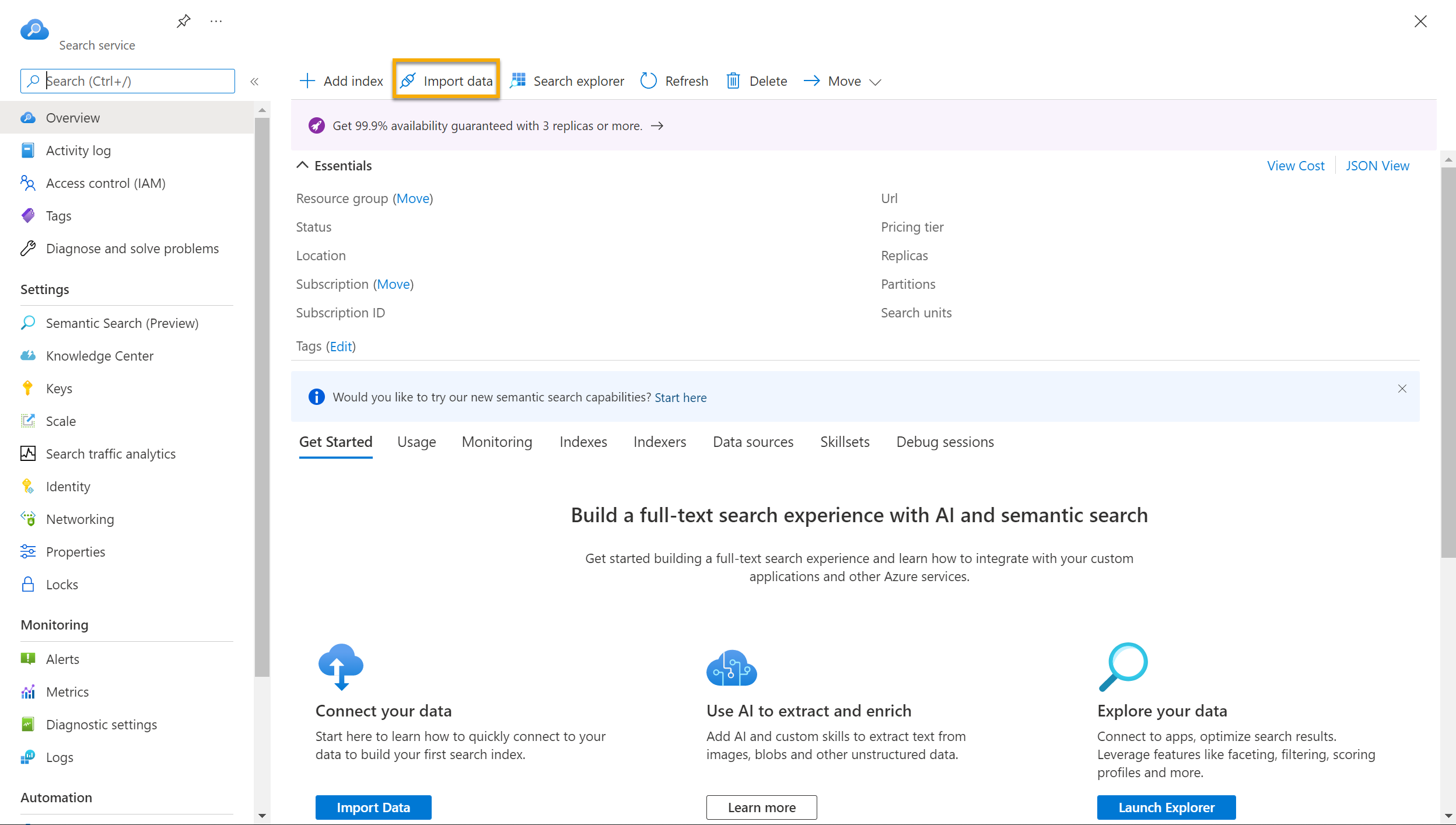
Task: Switch to the Indexes tab
Action: 583,441
